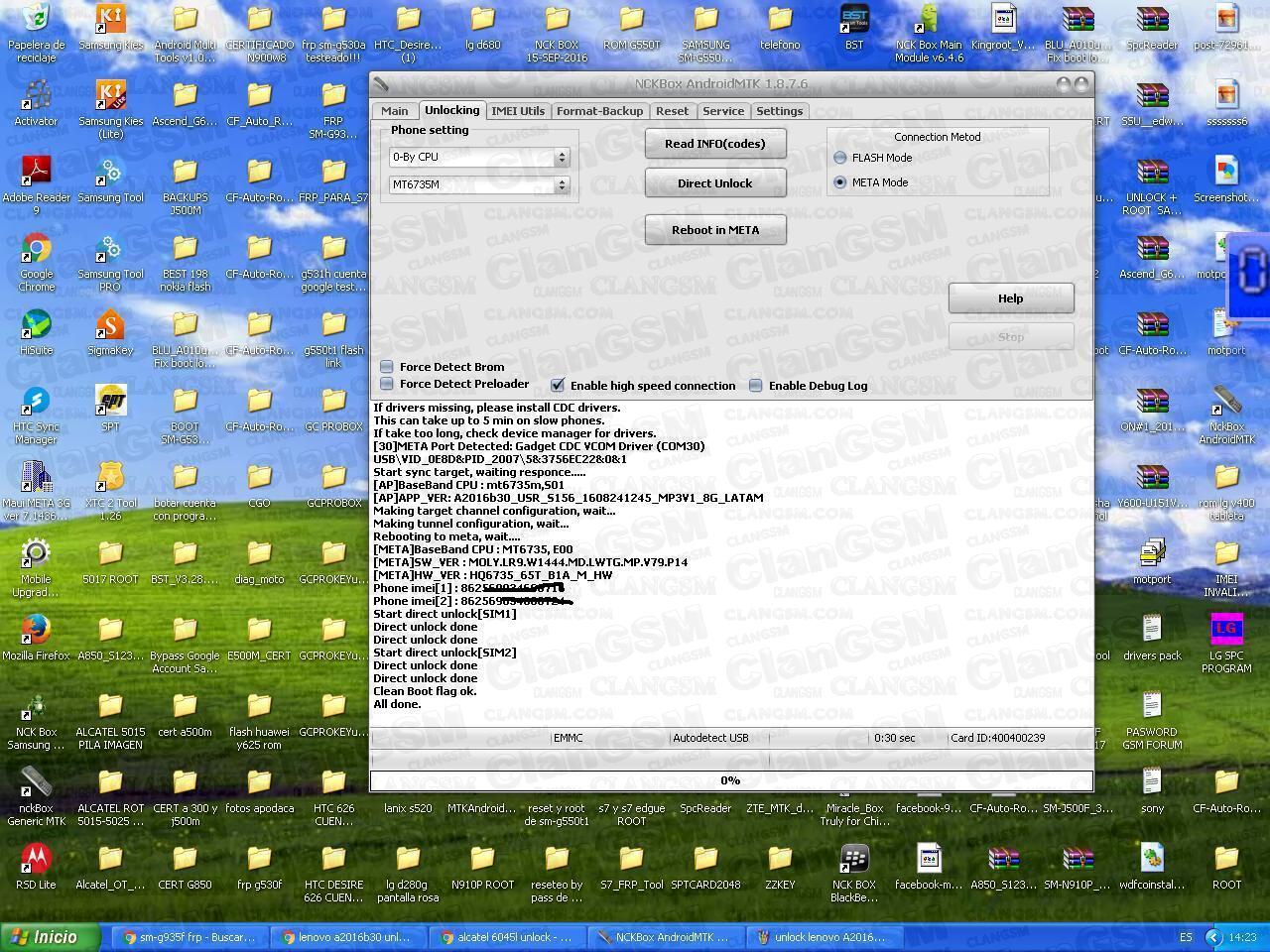The width and height of the screenshot is (1270, 952).
Task: Open Mozilla Firefox desktop icon
Action: coord(36,638)
